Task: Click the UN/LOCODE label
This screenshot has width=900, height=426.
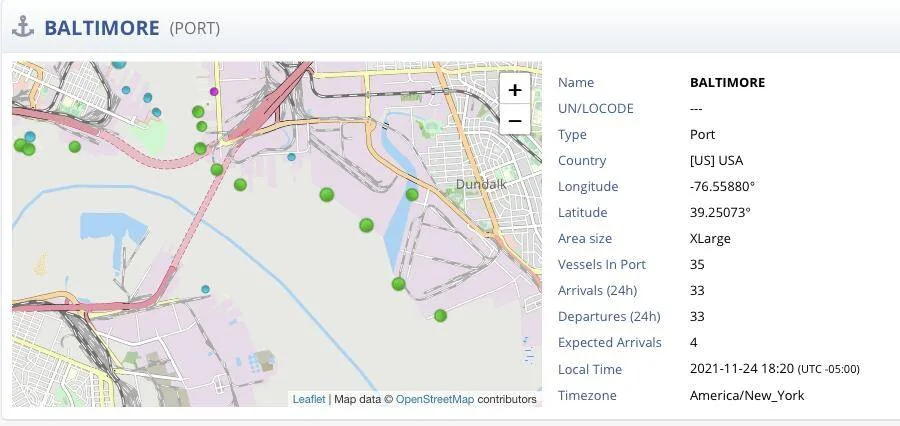Action: (596, 109)
